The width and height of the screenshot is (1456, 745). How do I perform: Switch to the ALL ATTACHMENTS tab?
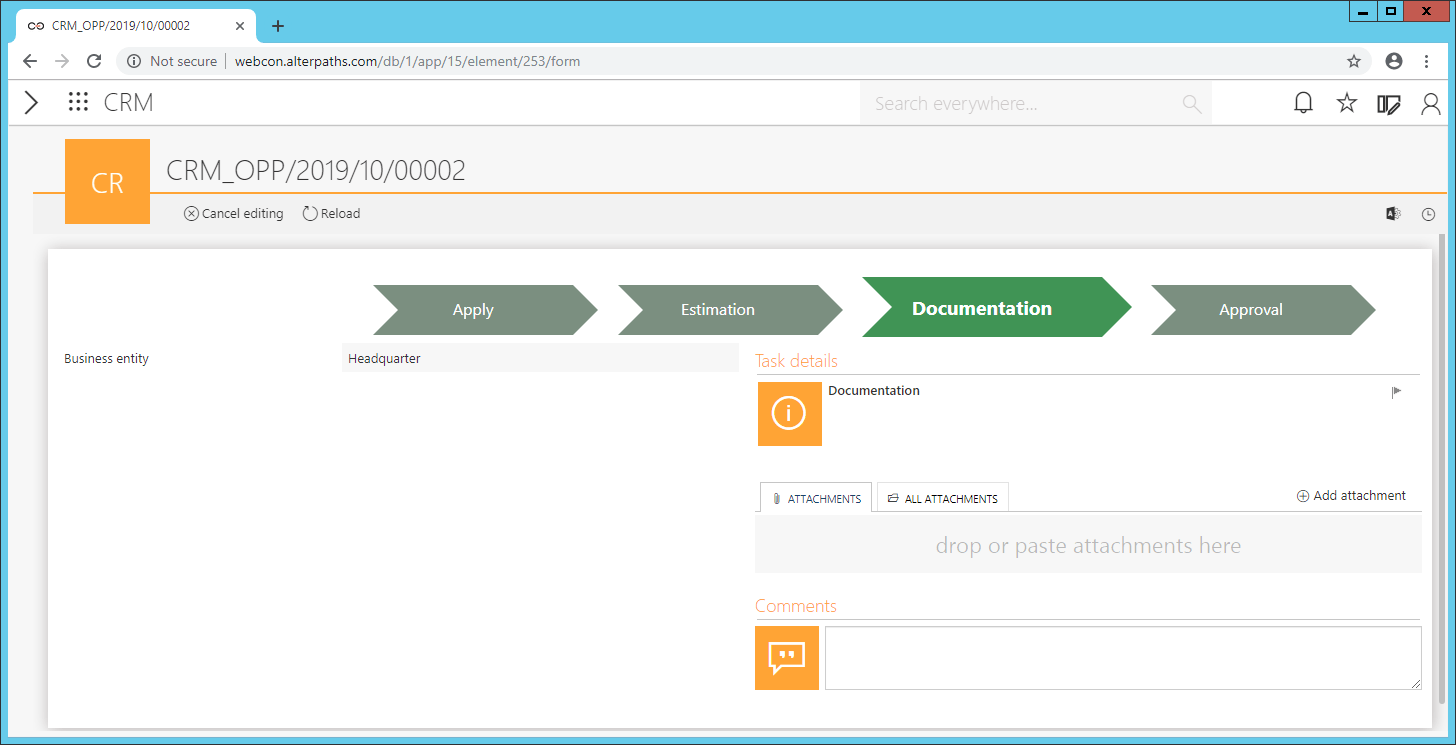pyautogui.click(x=942, y=497)
